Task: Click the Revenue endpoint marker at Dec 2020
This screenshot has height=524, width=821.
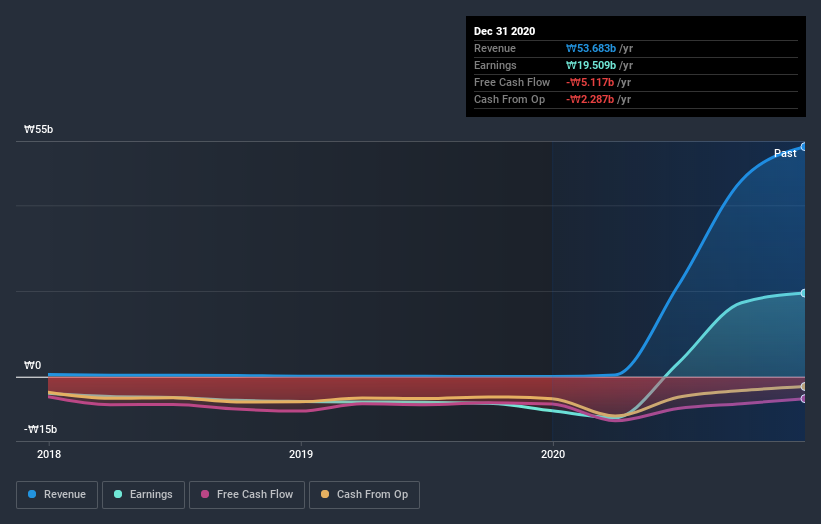Action: (803, 147)
